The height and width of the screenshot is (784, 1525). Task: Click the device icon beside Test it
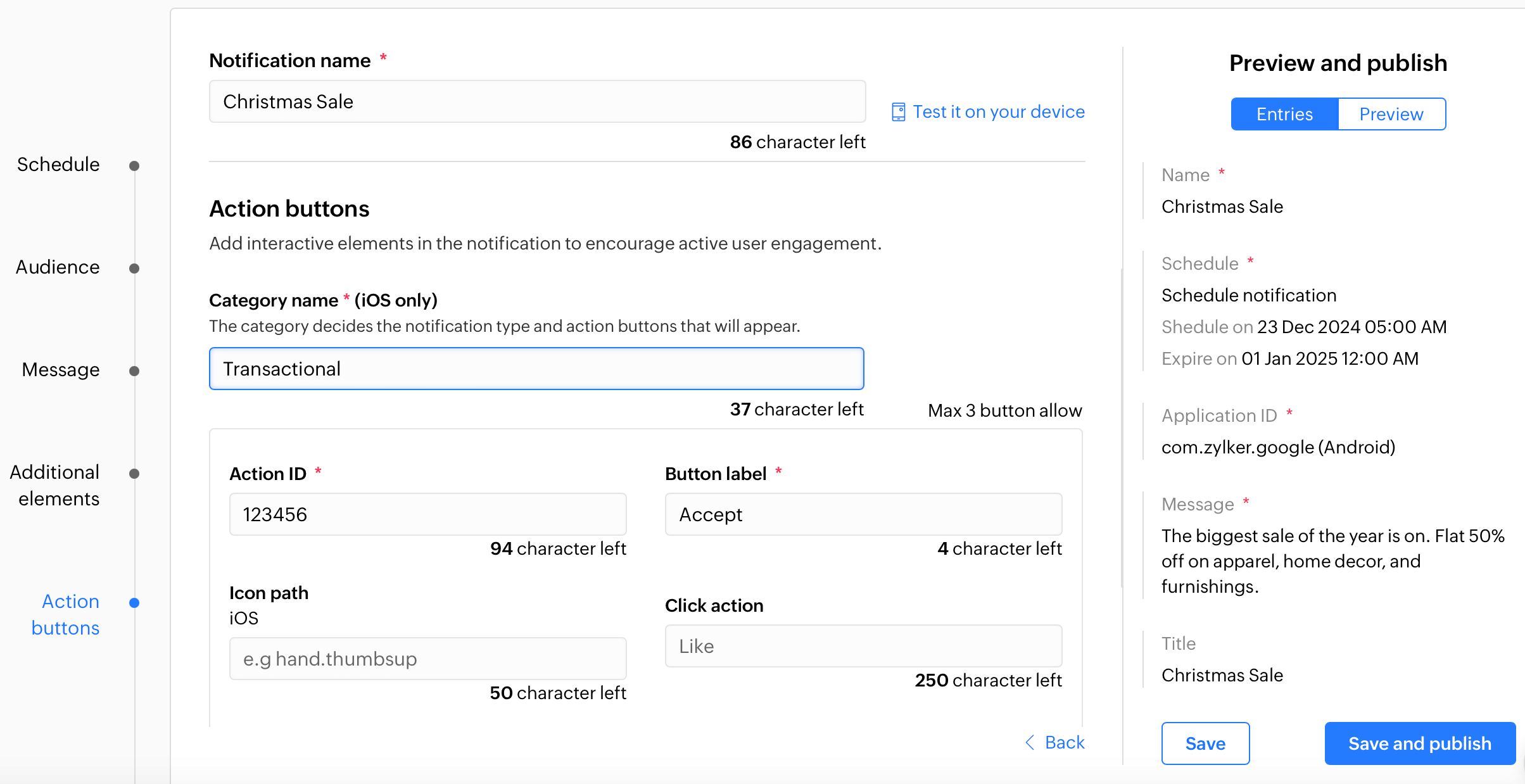898,112
